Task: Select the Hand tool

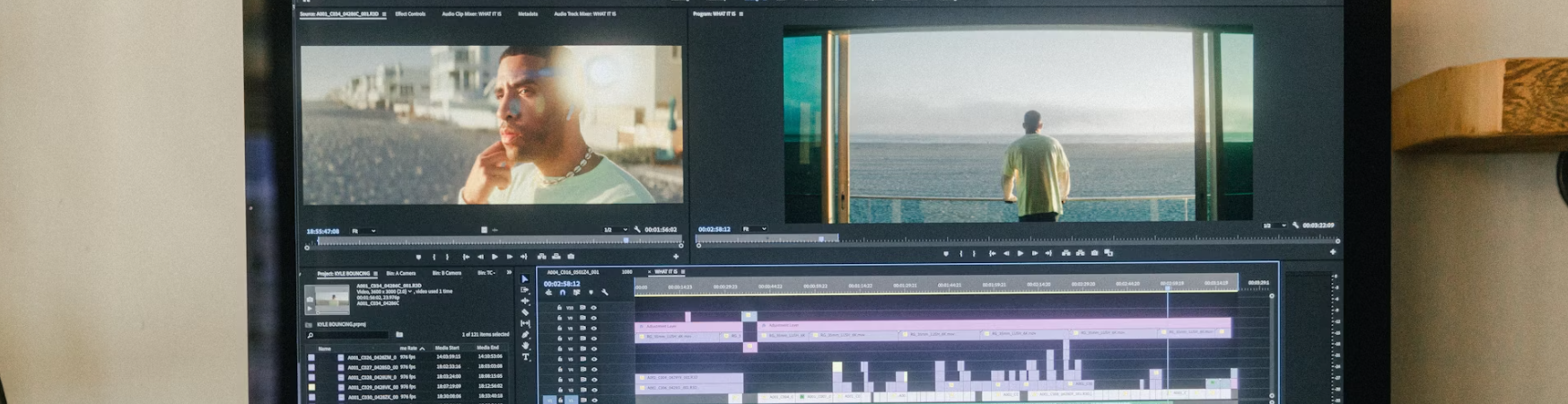Action: click(x=525, y=346)
